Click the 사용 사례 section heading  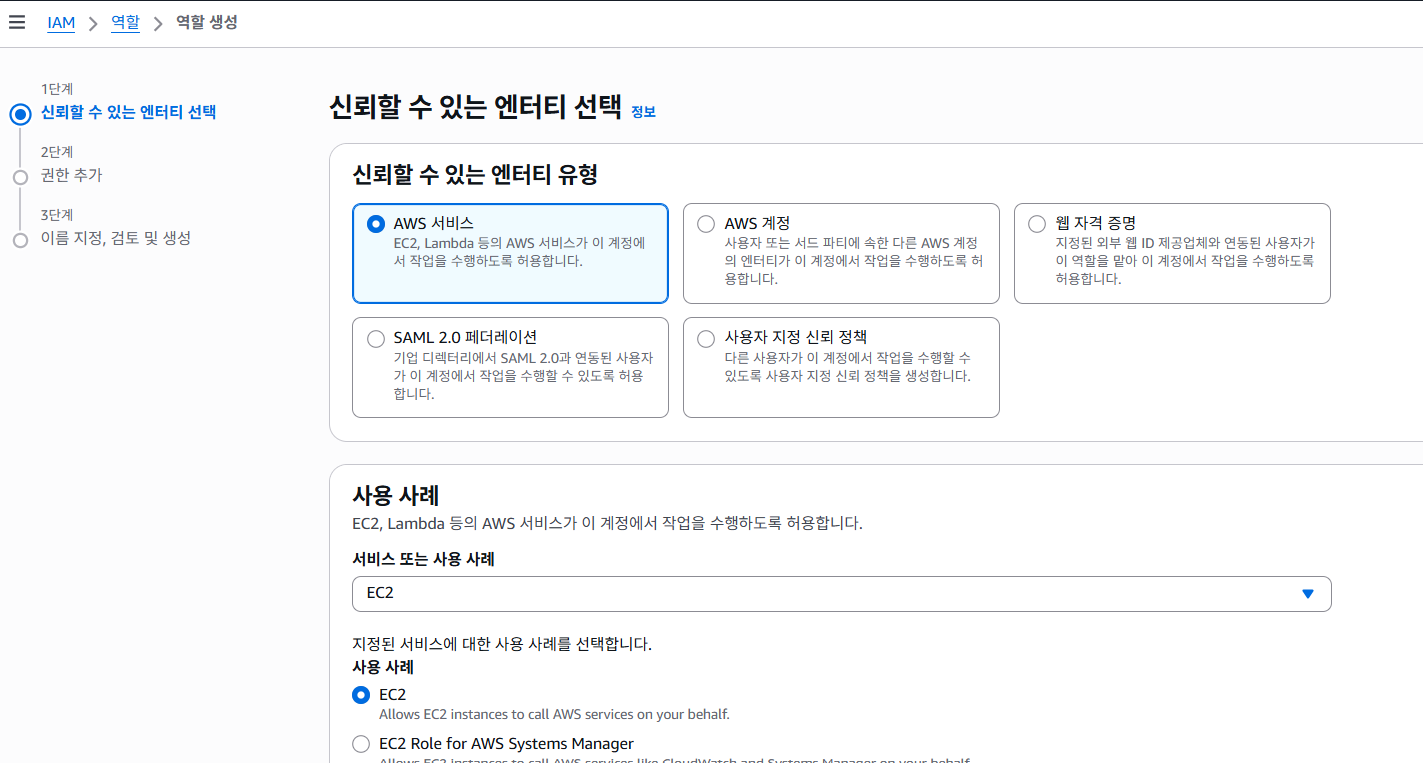click(396, 495)
